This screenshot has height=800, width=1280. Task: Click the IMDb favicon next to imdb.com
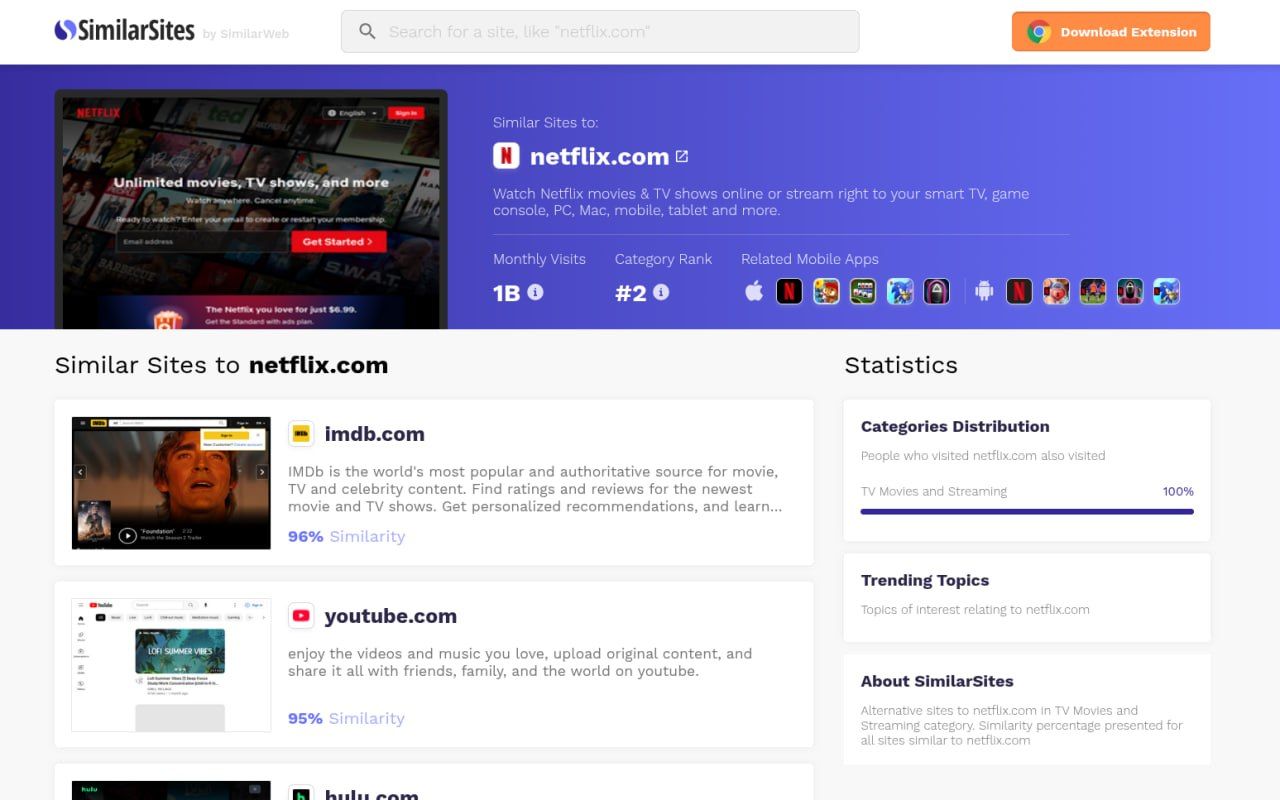pos(301,434)
